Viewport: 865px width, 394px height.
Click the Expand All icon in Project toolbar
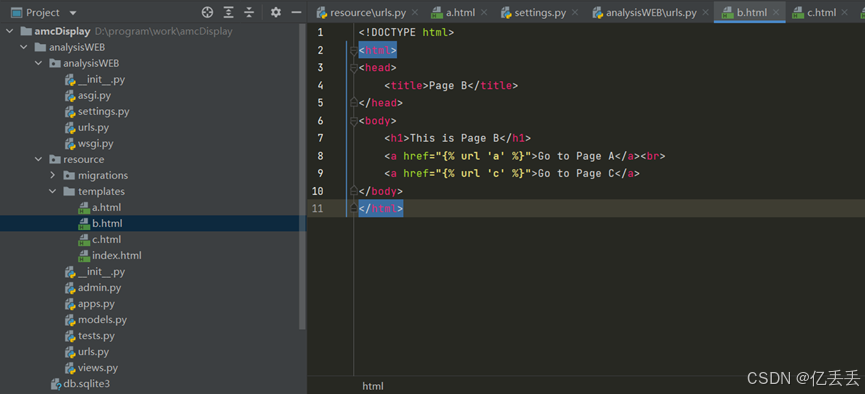(x=228, y=12)
